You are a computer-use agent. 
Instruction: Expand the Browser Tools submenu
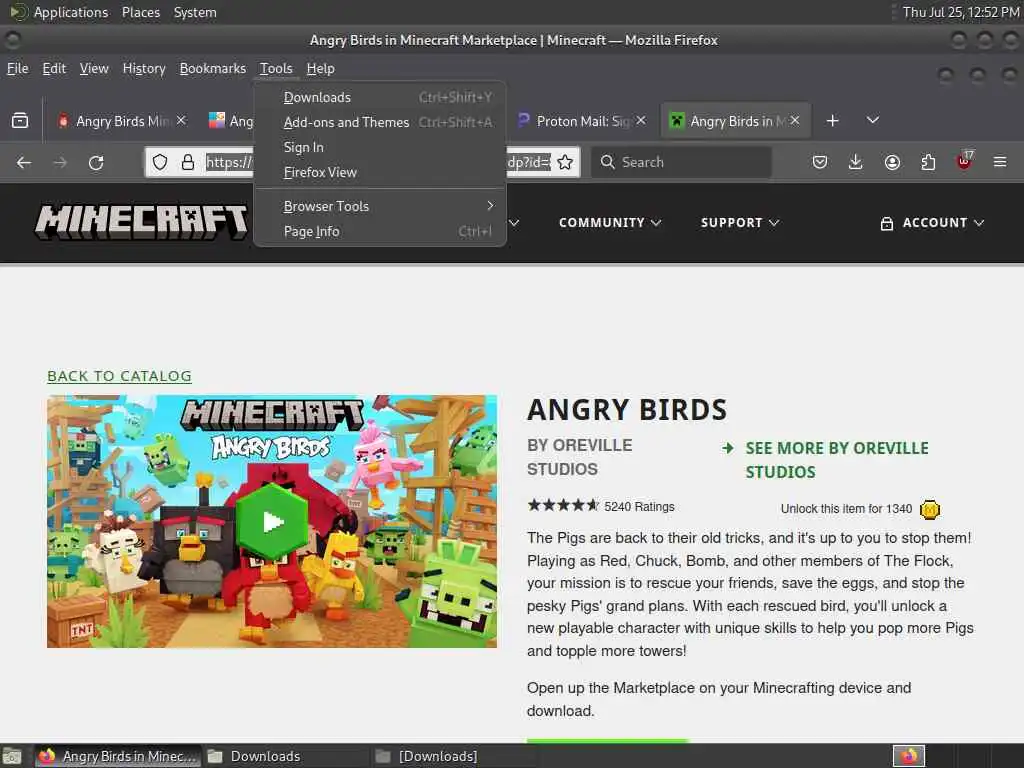tap(379, 206)
